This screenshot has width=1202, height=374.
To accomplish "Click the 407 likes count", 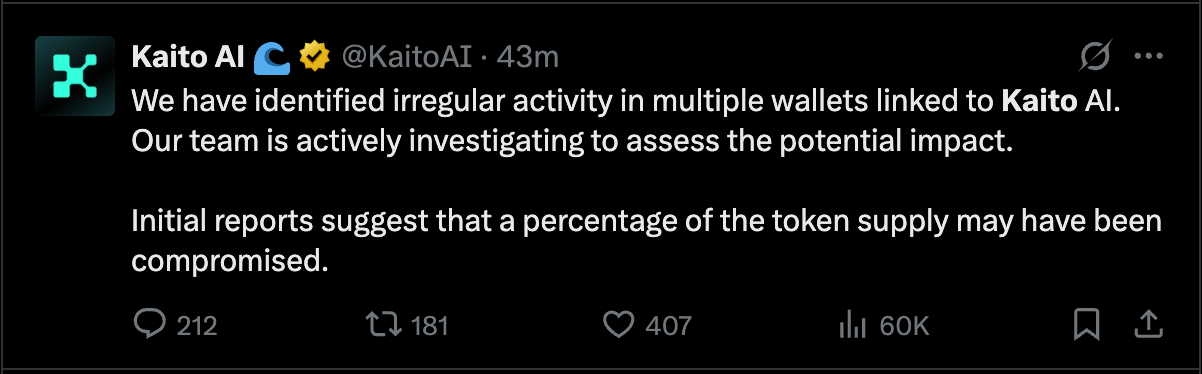I will coord(669,325).
